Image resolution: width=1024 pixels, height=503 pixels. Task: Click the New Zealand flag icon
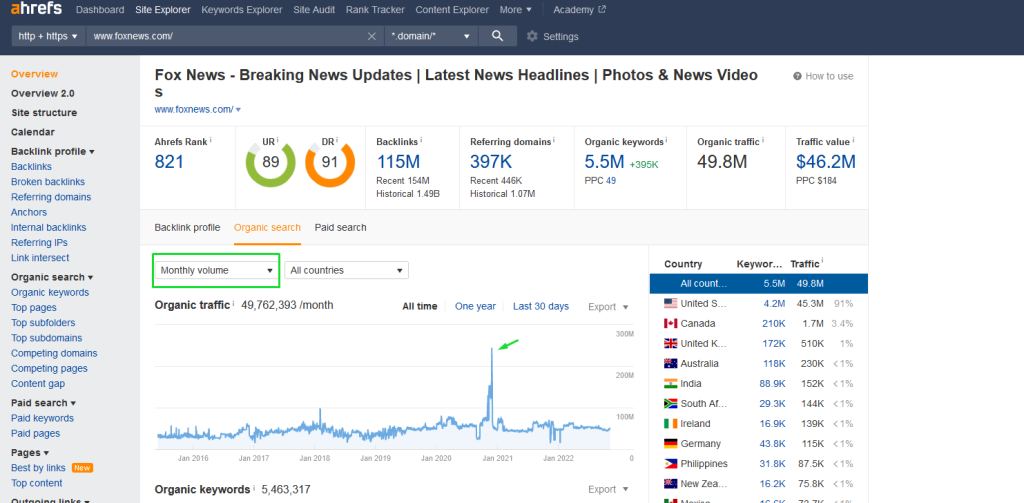click(670, 483)
